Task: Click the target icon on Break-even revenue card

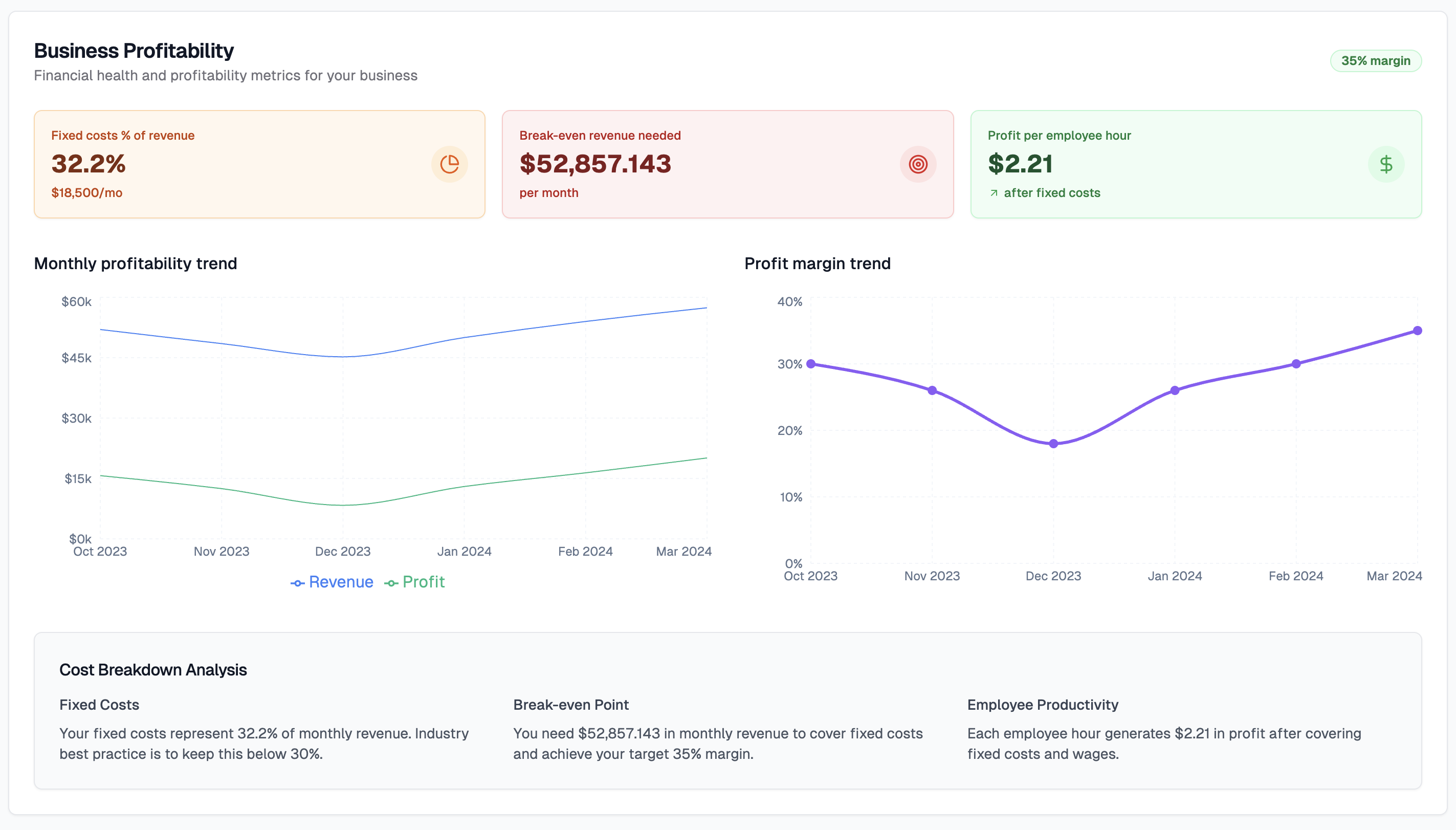Action: click(x=917, y=164)
